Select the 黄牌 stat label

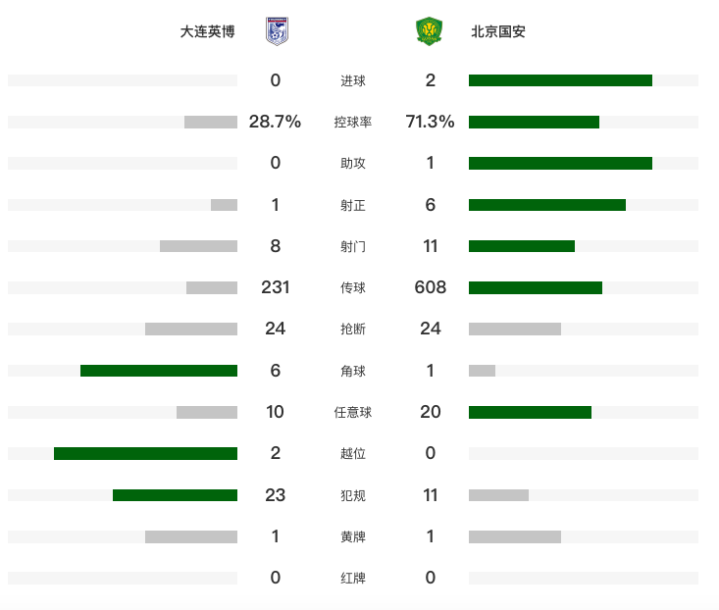[x=353, y=537]
